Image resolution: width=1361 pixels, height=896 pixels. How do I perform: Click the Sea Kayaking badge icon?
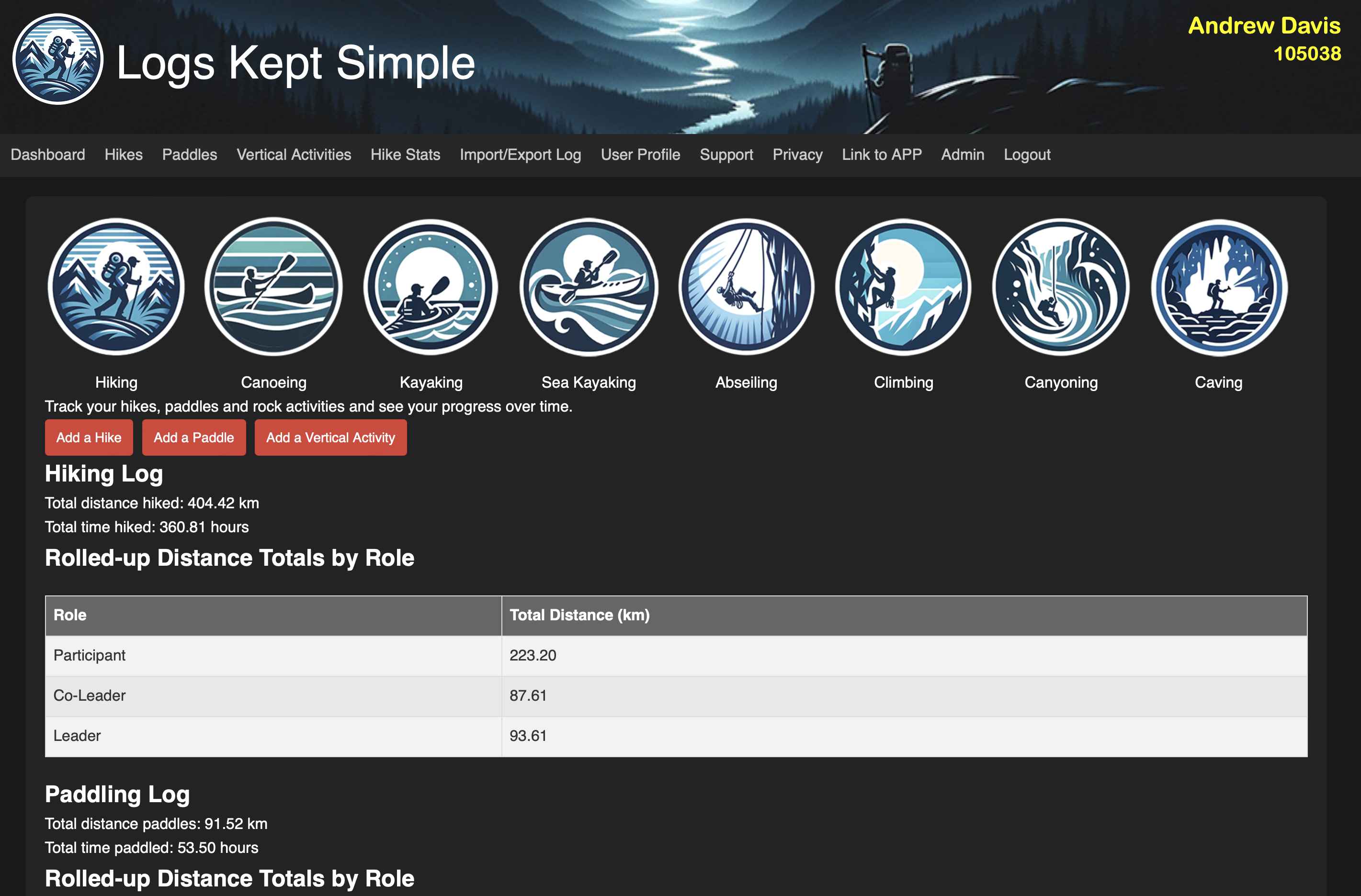[589, 287]
